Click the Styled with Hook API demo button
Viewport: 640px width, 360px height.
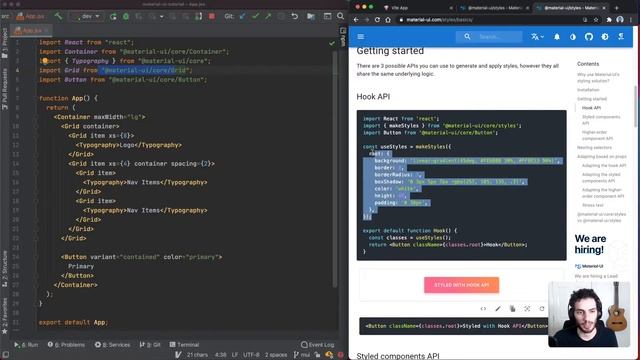461,285
